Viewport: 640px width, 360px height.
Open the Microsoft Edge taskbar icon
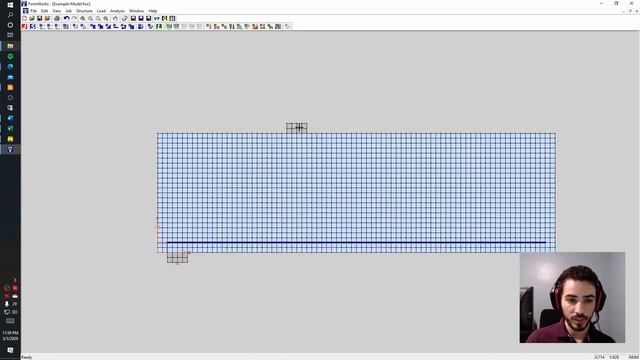[10, 67]
